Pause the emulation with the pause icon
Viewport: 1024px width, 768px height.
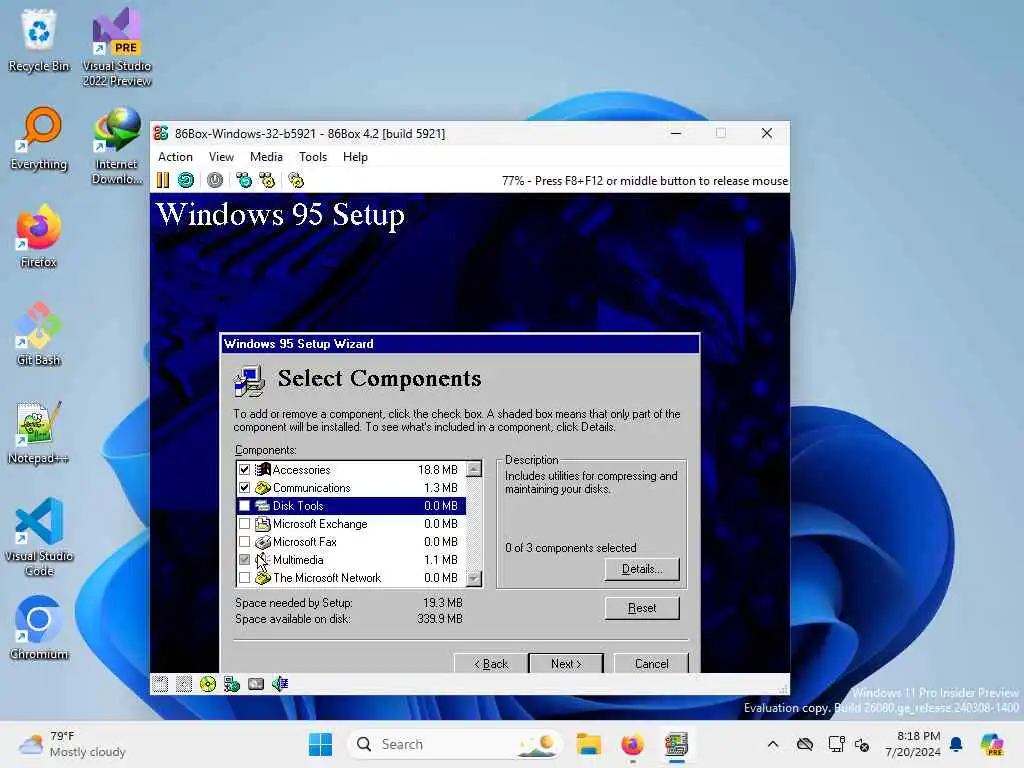point(163,180)
